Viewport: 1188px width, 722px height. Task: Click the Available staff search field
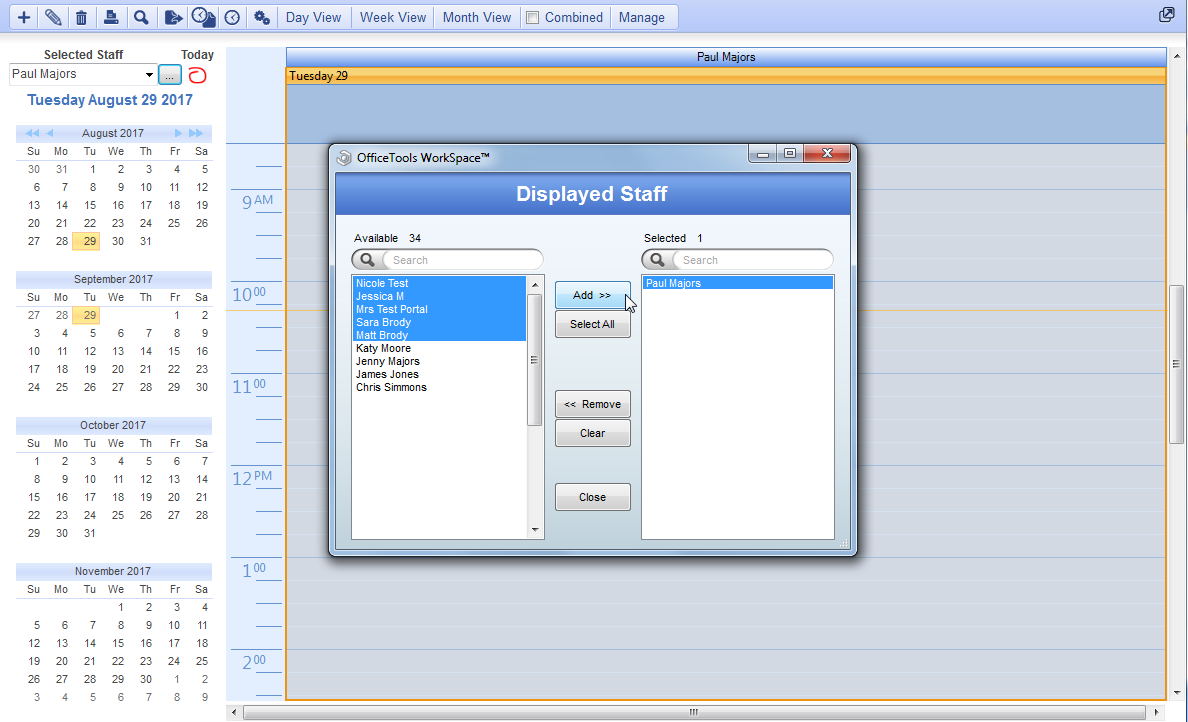[462, 260]
